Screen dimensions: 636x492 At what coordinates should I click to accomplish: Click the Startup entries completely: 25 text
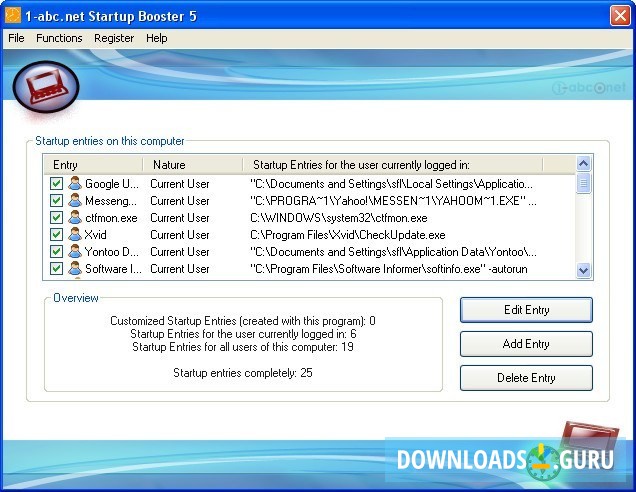[x=243, y=373]
